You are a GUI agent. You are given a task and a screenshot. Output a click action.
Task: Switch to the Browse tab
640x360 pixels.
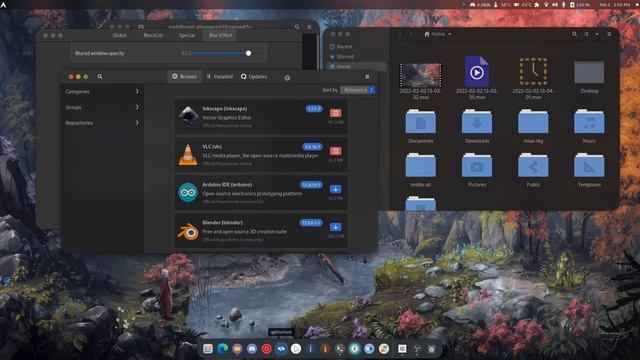click(x=184, y=76)
